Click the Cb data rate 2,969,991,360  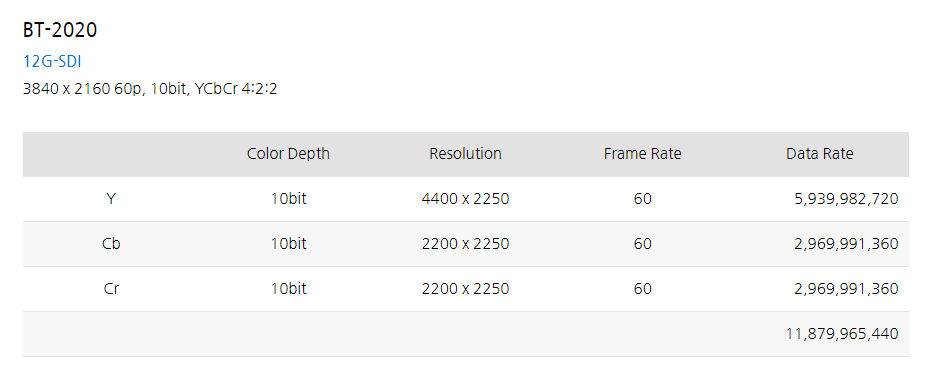coord(846,245)
